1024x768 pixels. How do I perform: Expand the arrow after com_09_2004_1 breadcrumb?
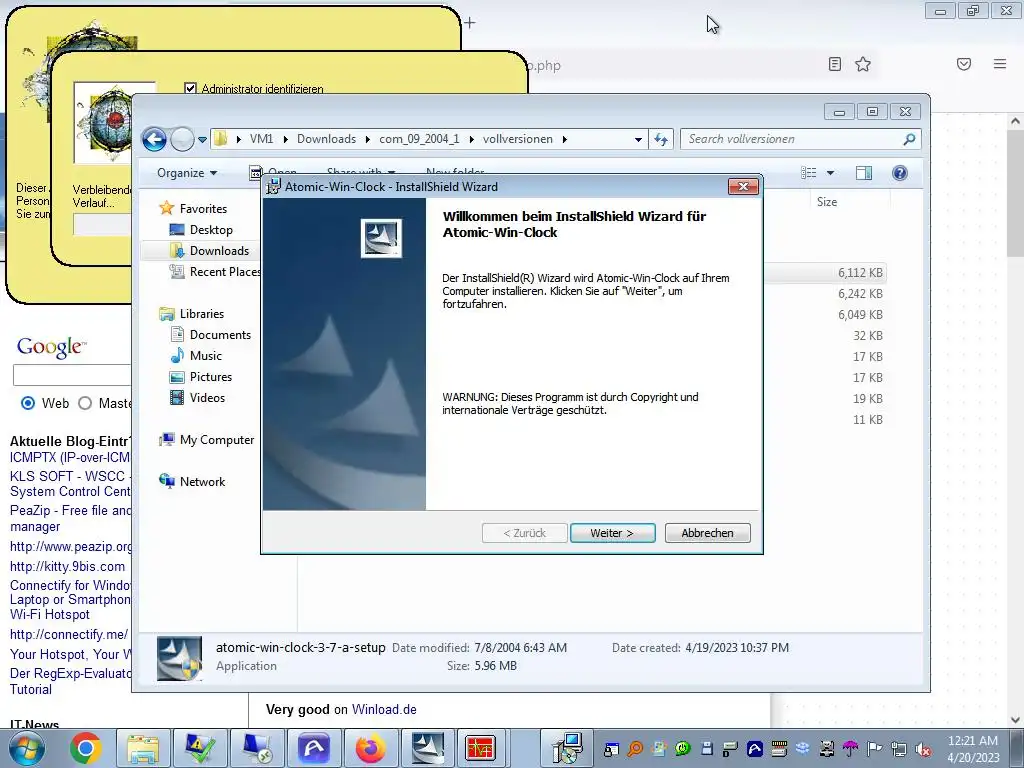click(472, 139)
